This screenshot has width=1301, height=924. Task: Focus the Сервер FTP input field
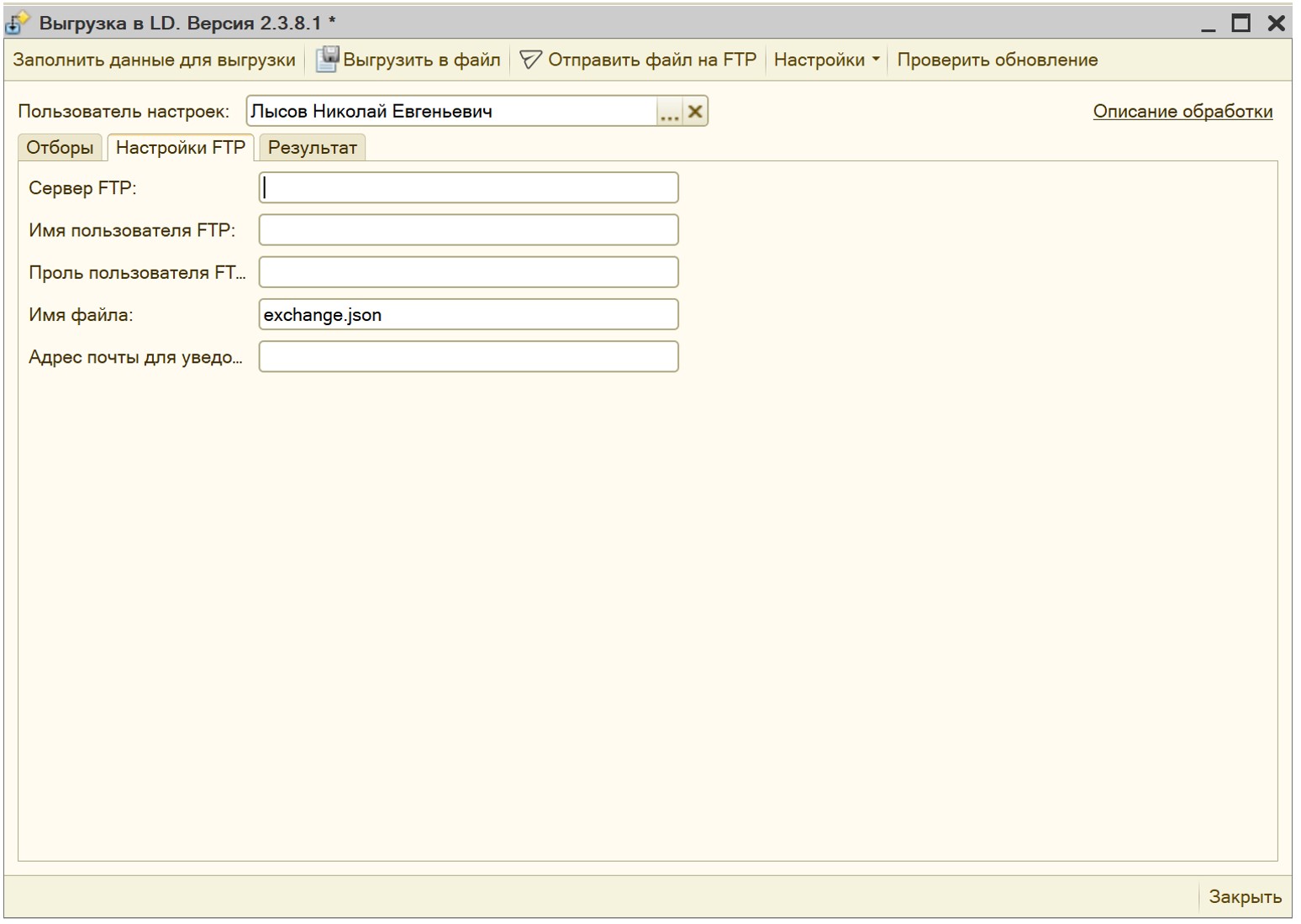[468, 188]
